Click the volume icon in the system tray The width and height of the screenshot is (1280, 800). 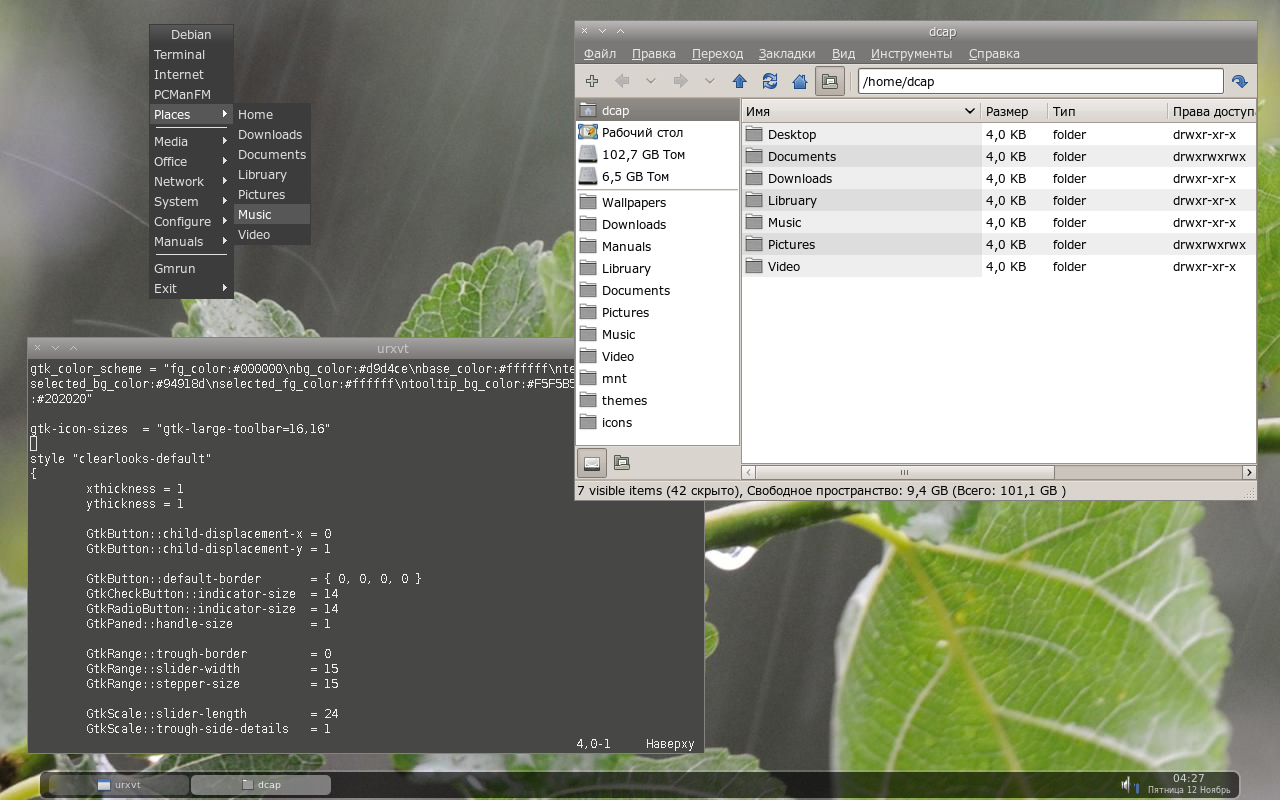[x=1127, y=785]
